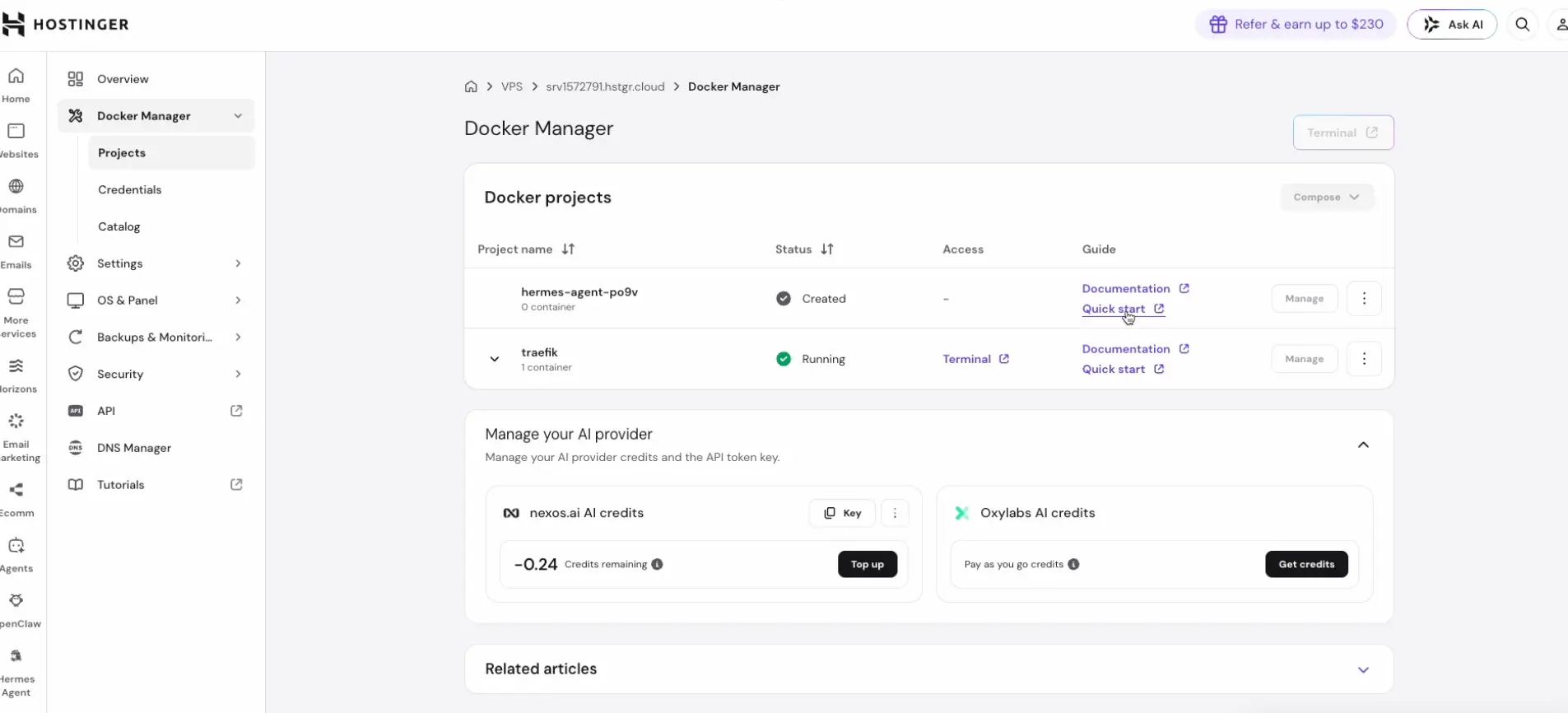The width and height of the screenshot is (1568, 713).
Task: Click the search magnifier icon
Action: coord(1523,25)
